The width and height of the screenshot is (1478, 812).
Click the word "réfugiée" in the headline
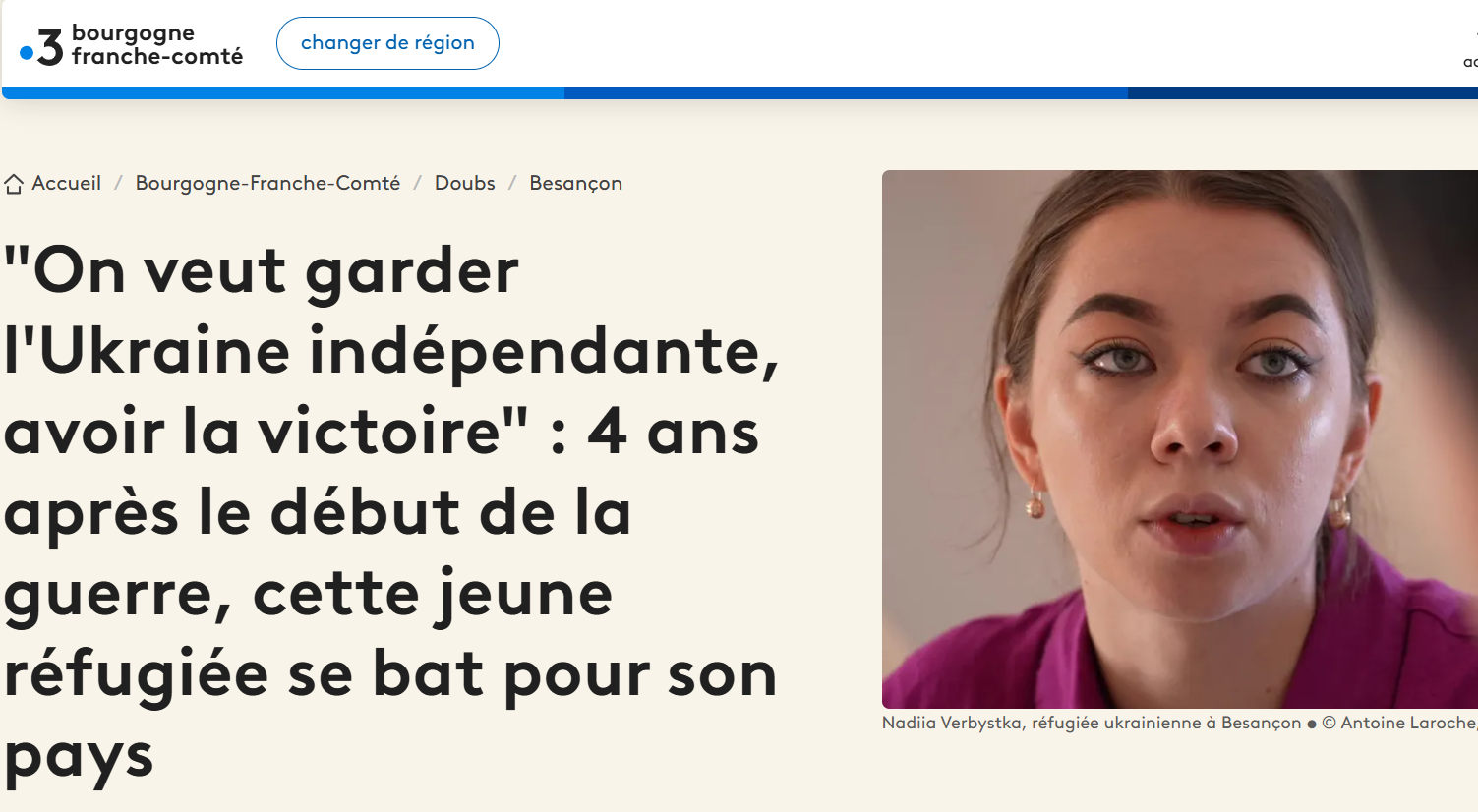click(137, 676)
